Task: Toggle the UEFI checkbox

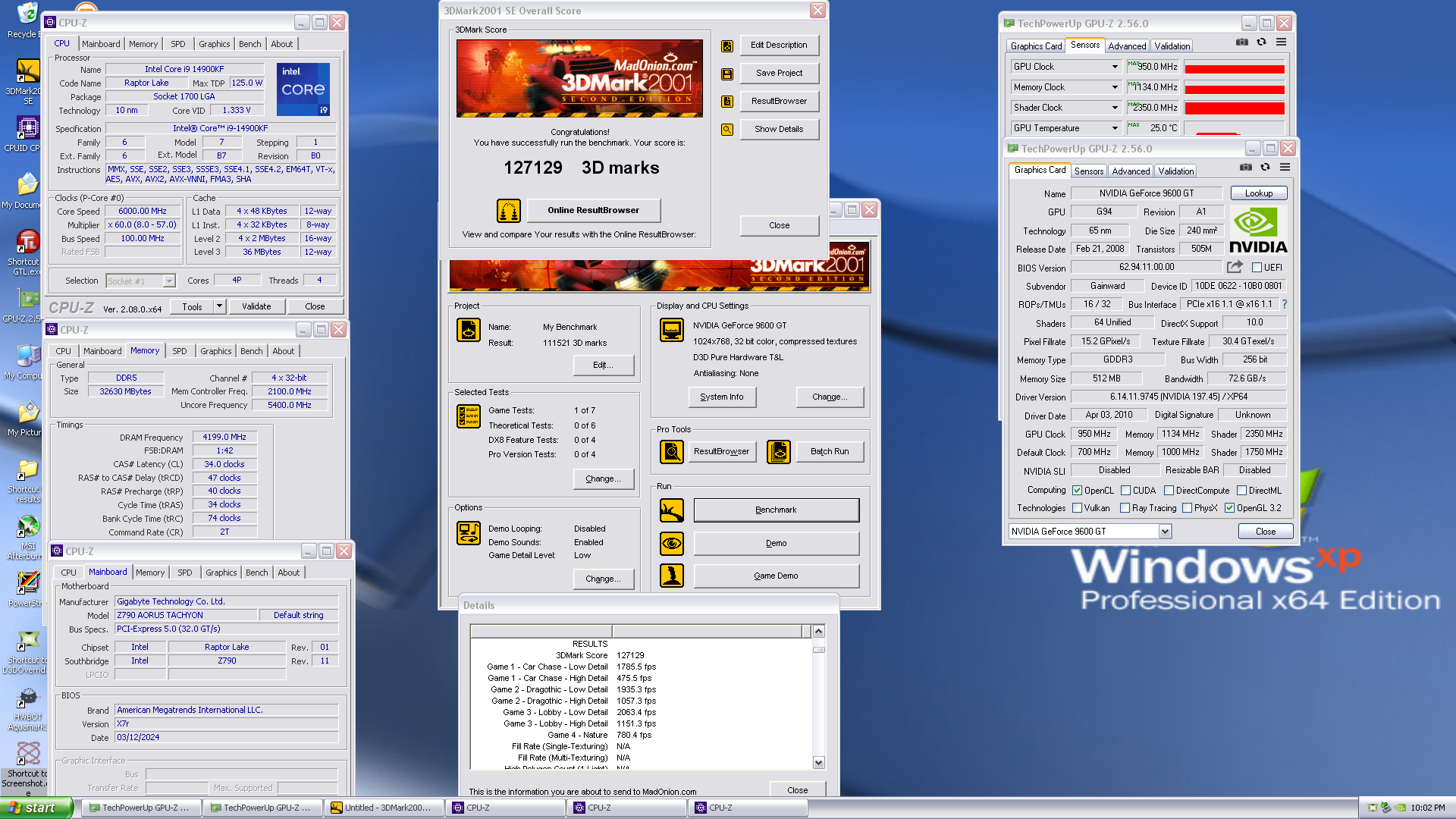Action: pos(1257,268)
